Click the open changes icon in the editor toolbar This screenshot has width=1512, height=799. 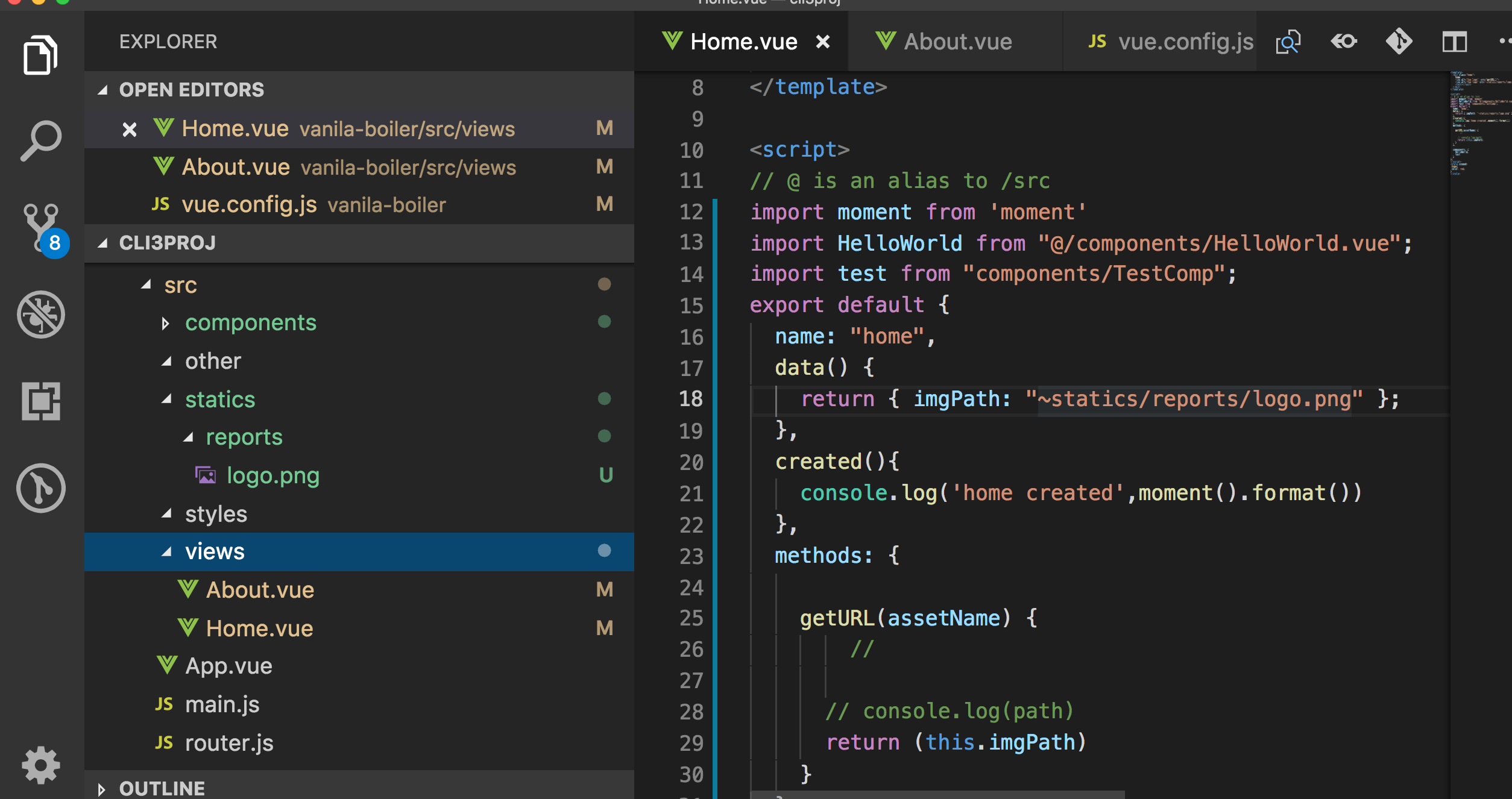1288,42
